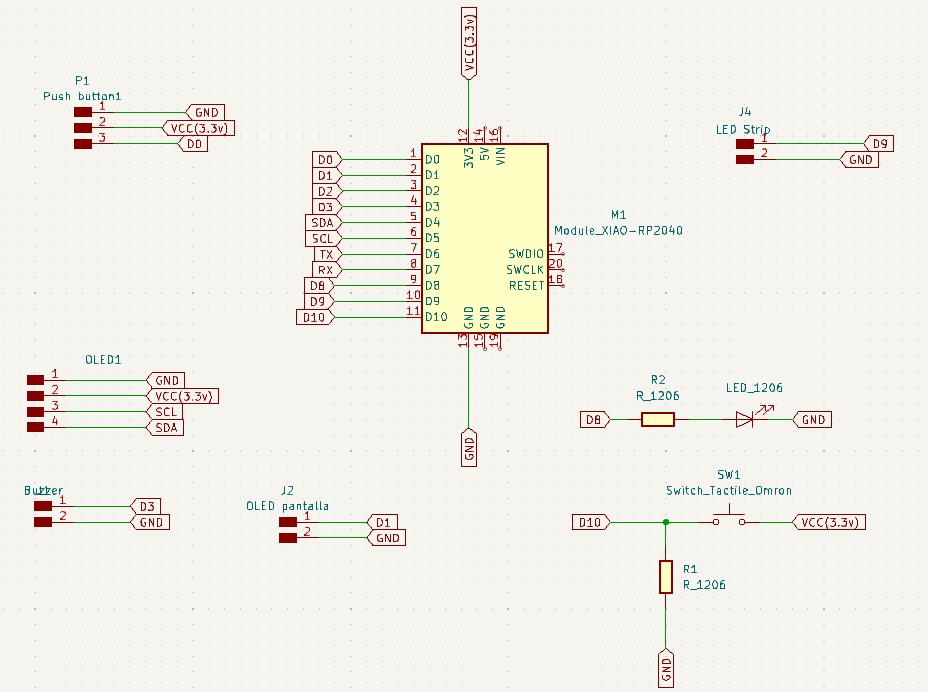Select GND label on OLED pantalla connector
928x692 pixels.
pos(386,538)
